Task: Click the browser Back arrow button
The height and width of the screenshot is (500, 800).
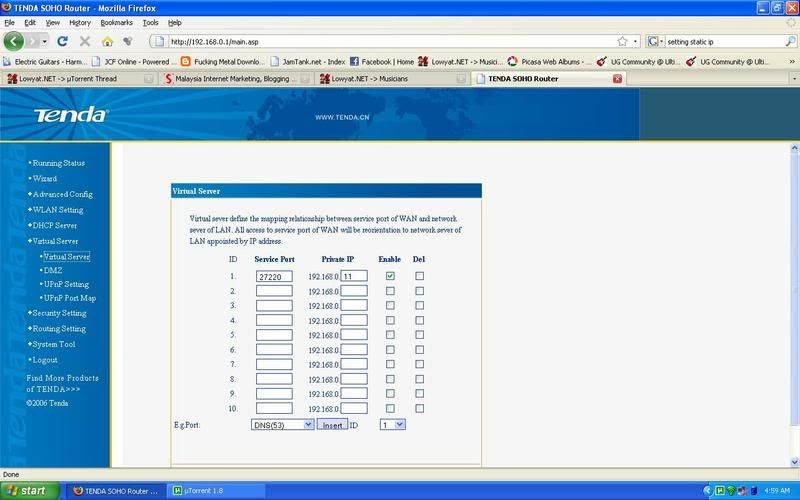Action: click(x=14, y=41)
